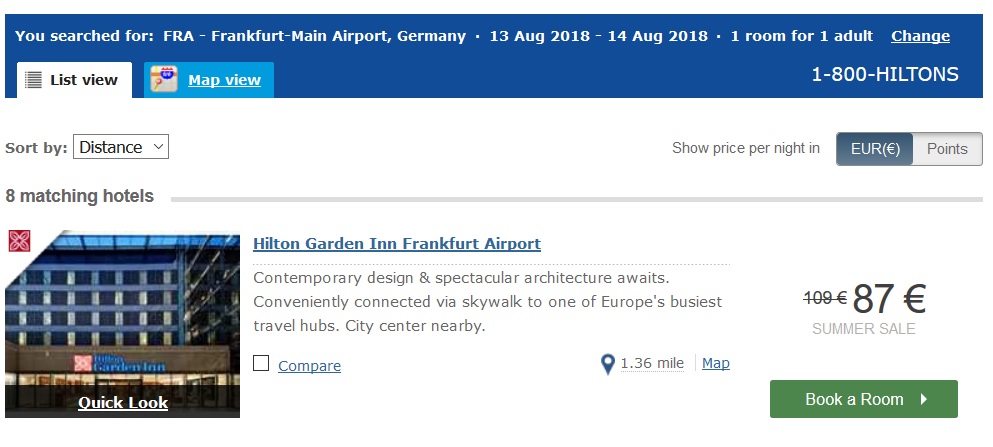This screenshot has height=447, width=993.
Task: Switch to the List view tab
Action: (x=74, y=80)
